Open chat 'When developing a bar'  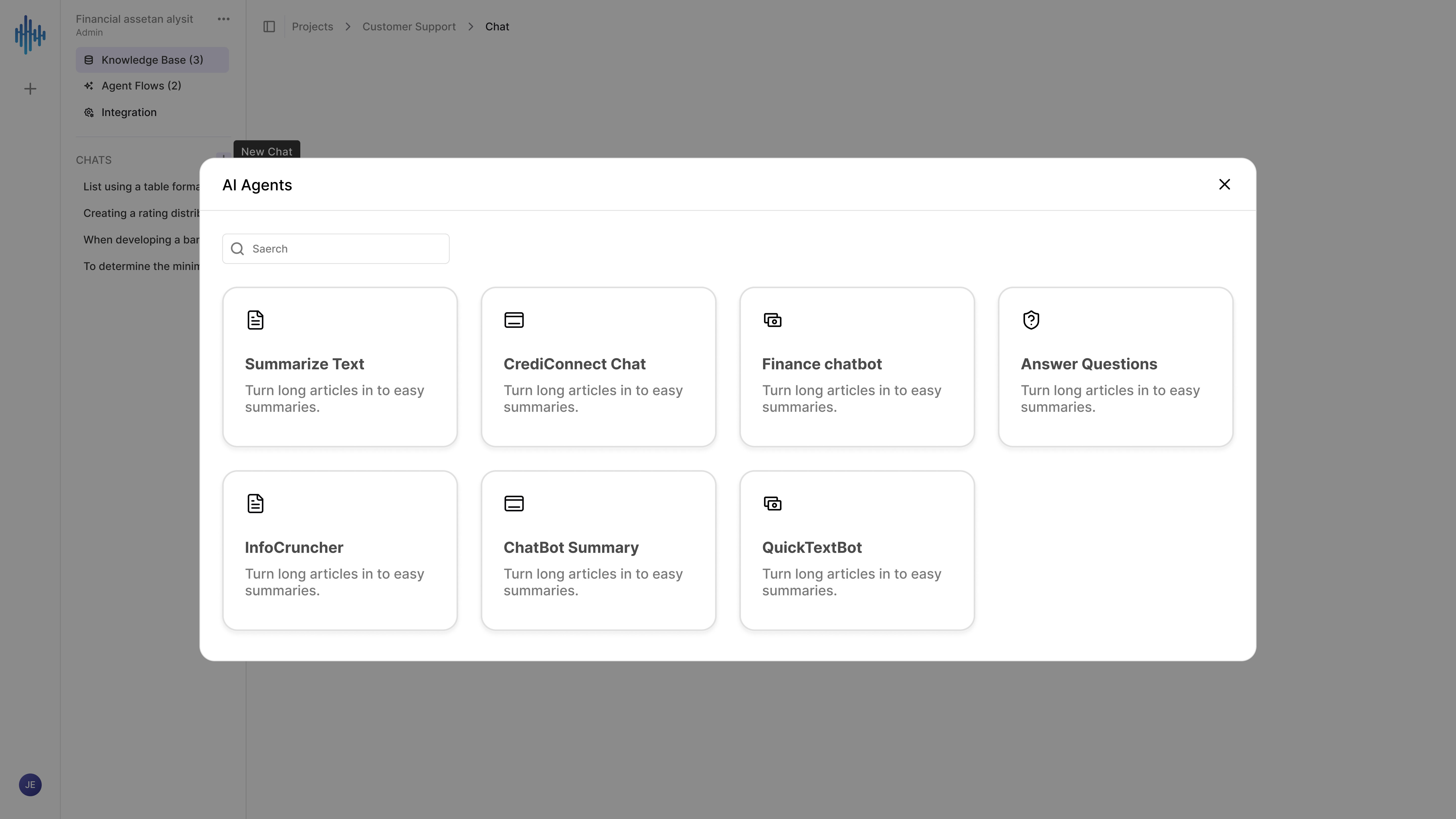pos(141,240)
